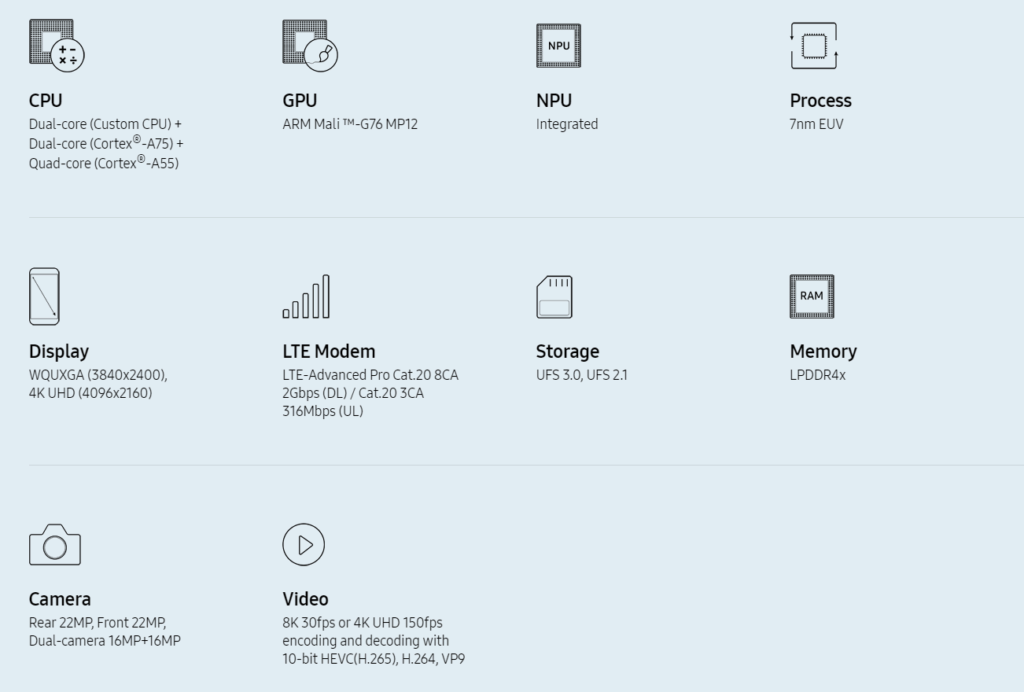The image size is (1024, 692).
Task: Click the LPDDR4x memory text
Action: 817,375
